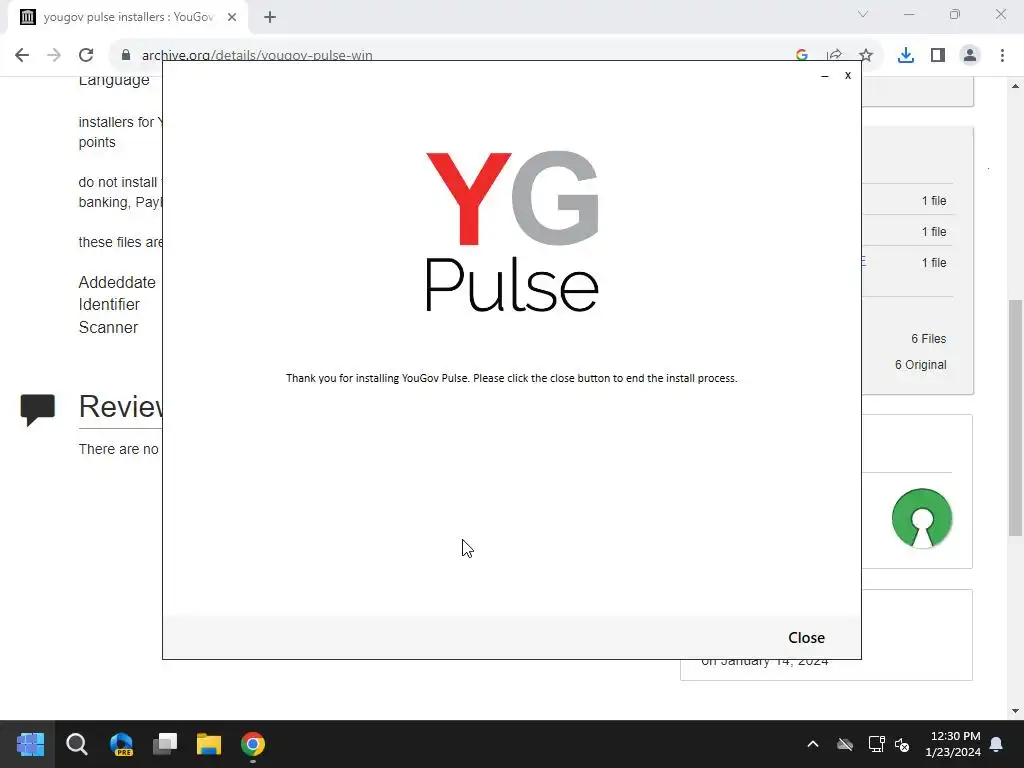1024x768 pixels.
Task: Minimize the YouGov Pulse installer dialog
Action: [x=825, y=76]
